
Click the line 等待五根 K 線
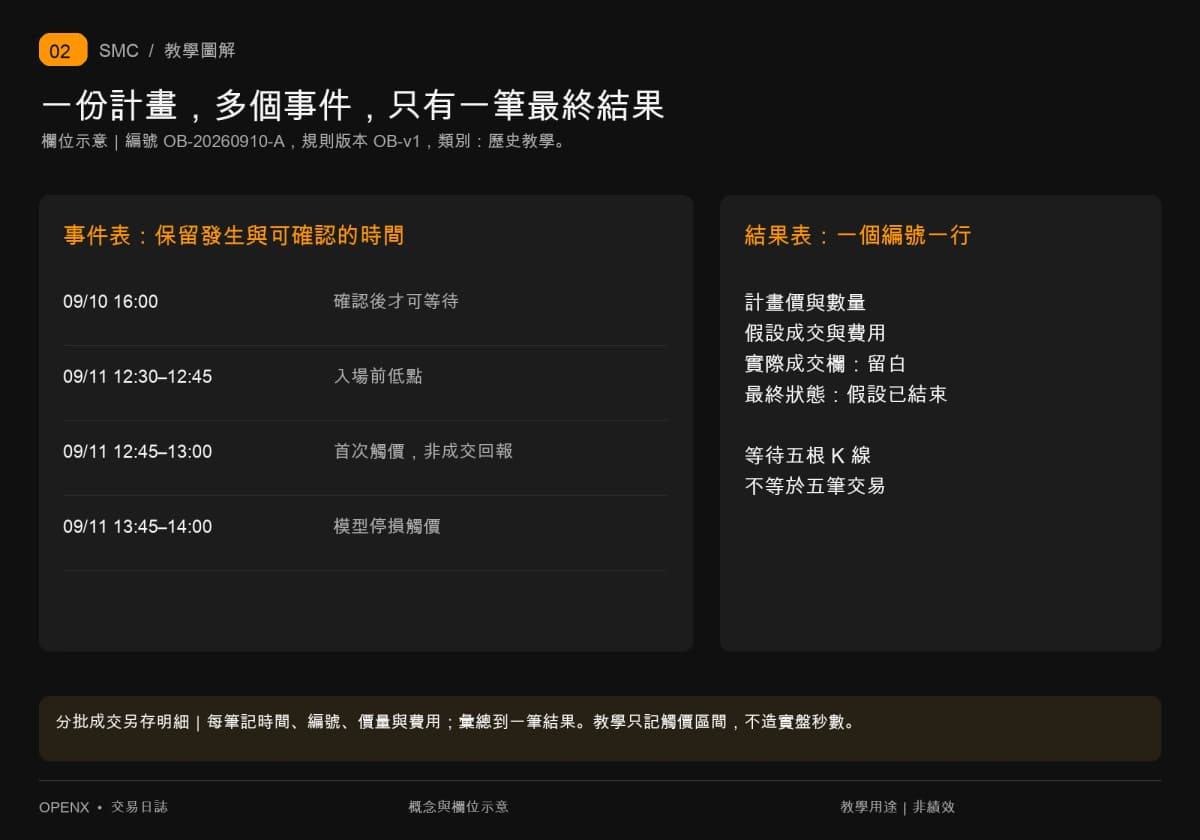[x=808, y=456]
